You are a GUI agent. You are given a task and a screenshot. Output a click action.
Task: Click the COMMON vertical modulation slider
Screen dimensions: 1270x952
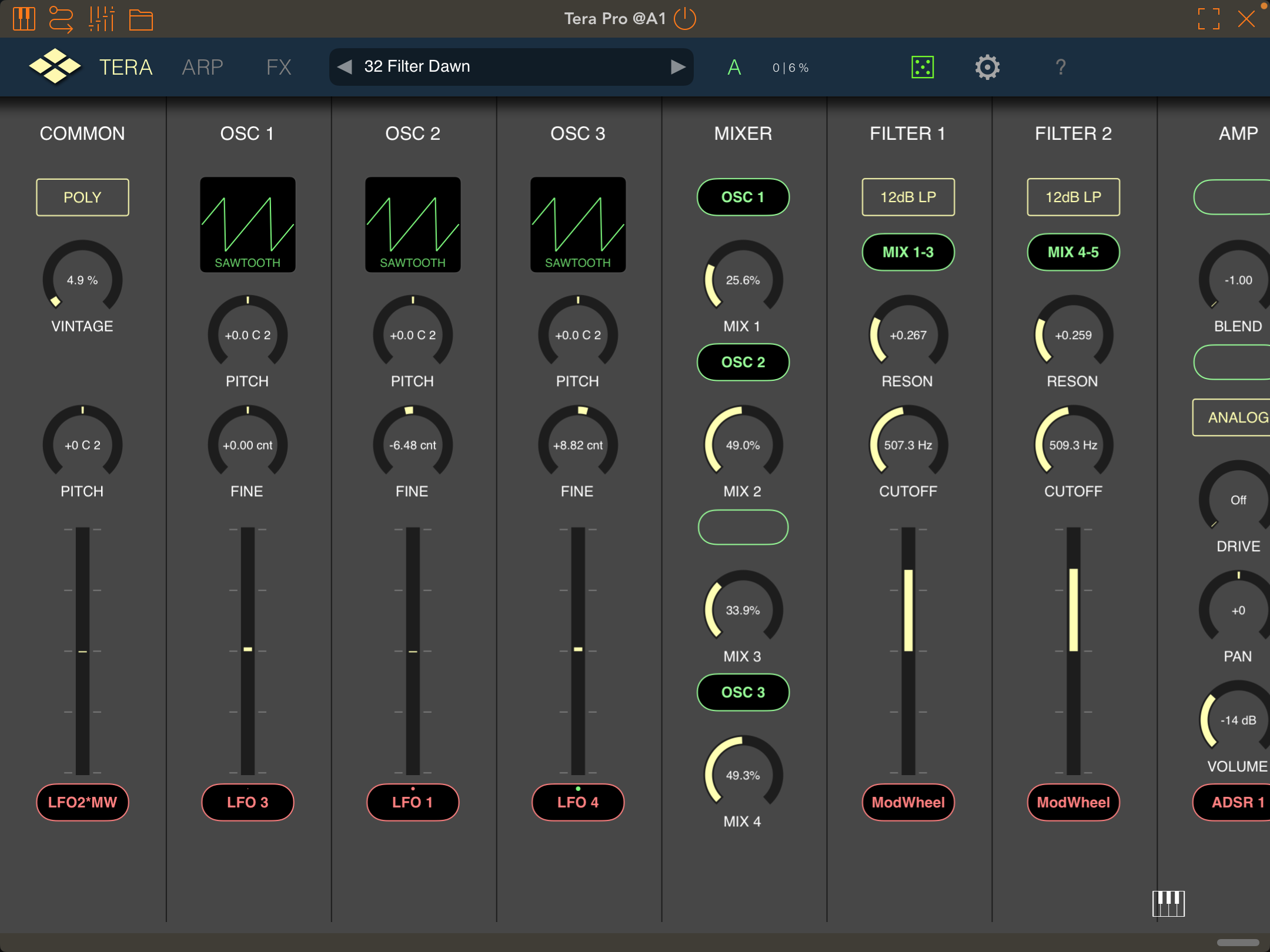tap(82, 651)
